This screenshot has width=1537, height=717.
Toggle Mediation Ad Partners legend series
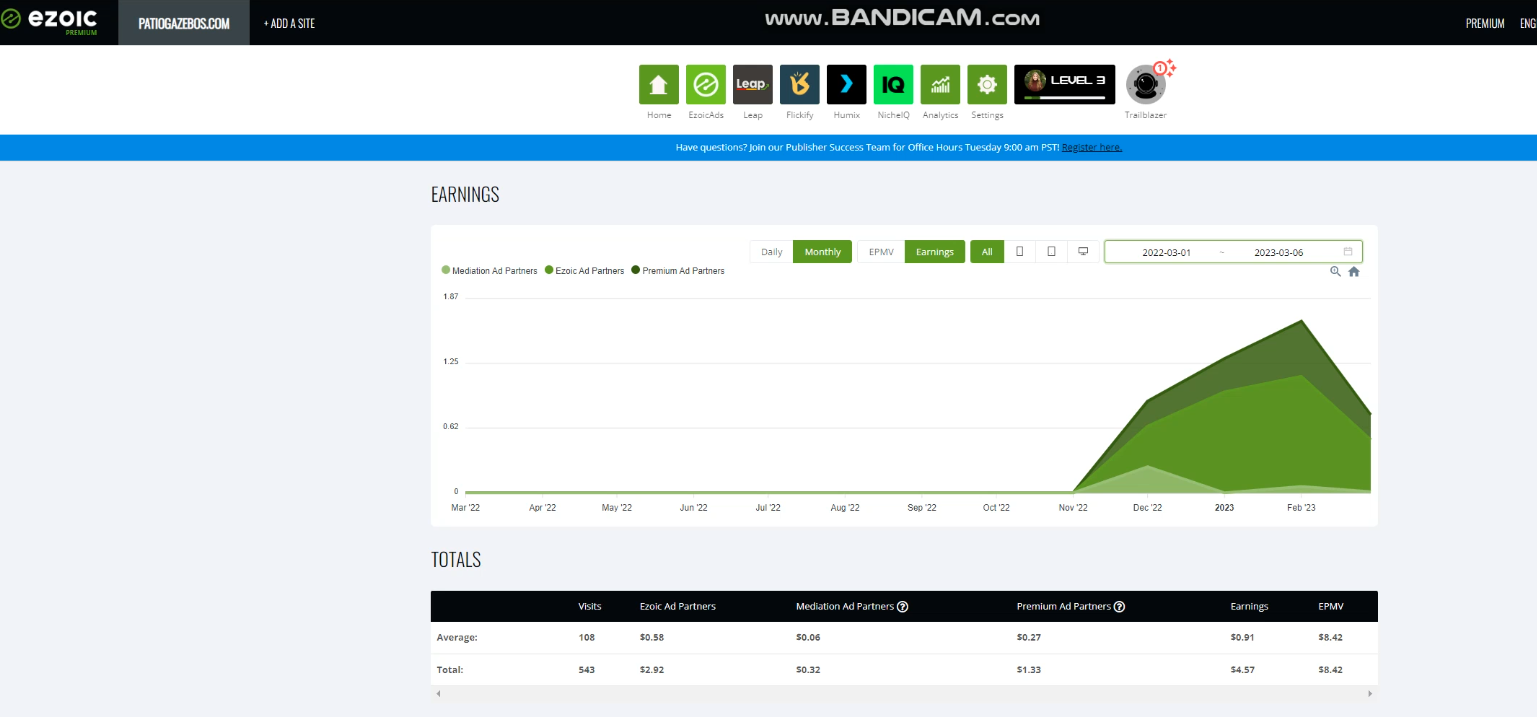(490, 271)
